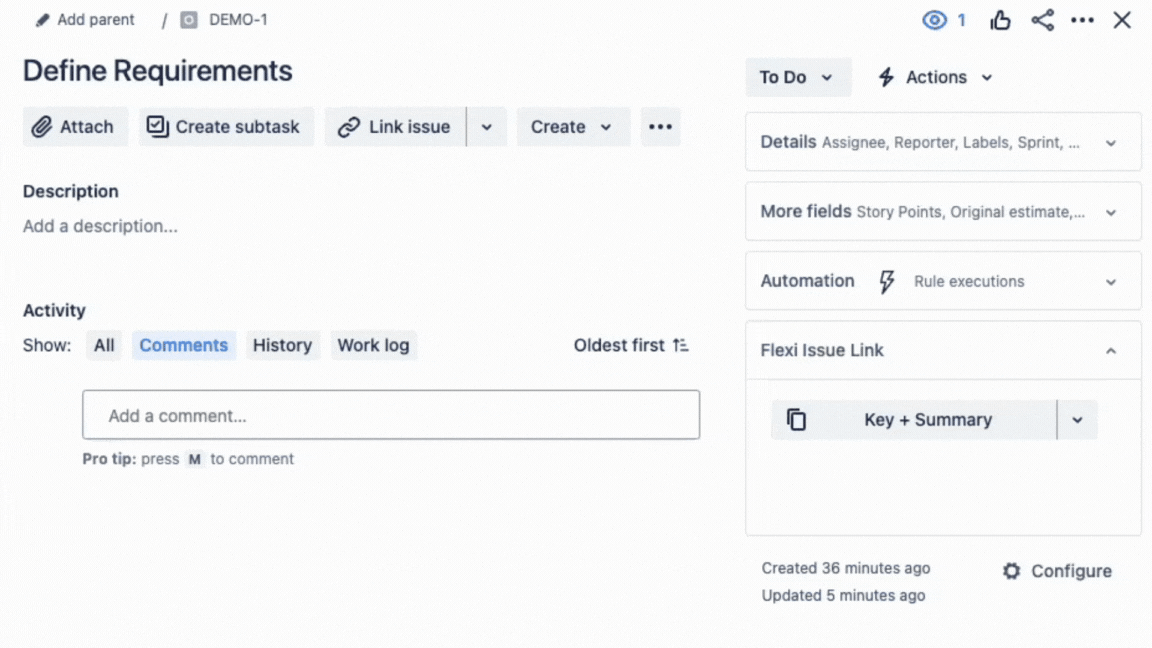This screenshot has width=1152, height=648.
Task: Click Create subtask button
Action: (226, 127)
